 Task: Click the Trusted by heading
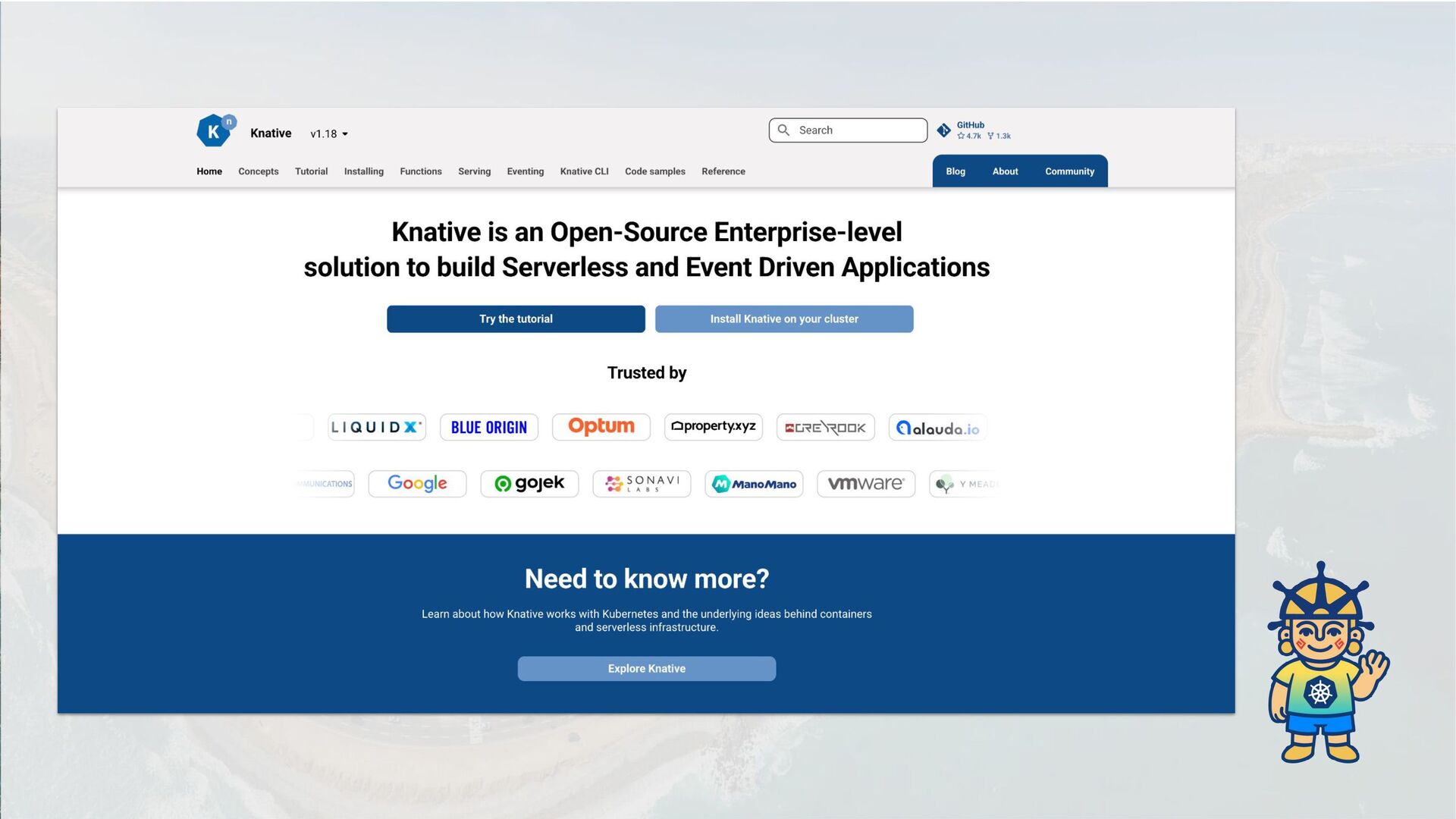647,373
